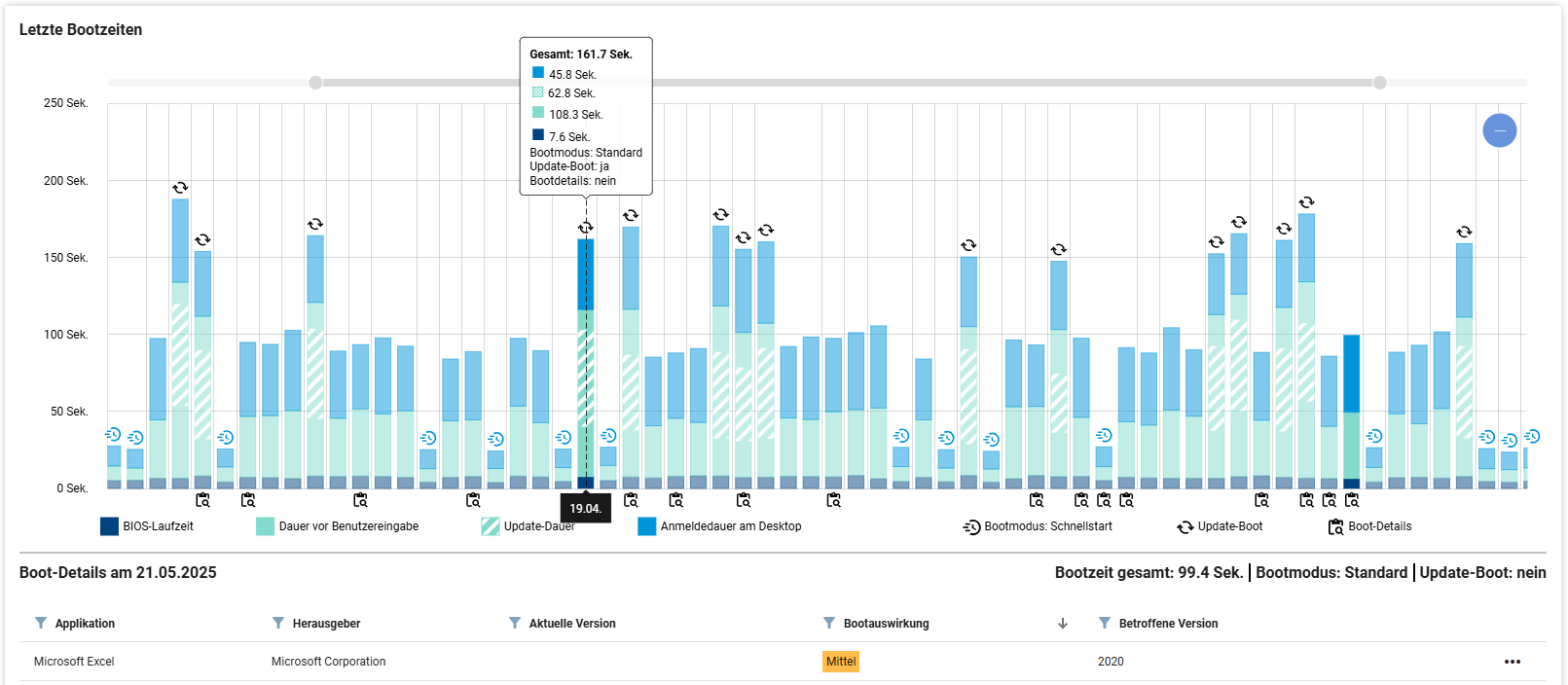The image size is (1568, 685).
Task: Toggle Dauer vor Benutzereingabe legend entry
Action: (337, 526)
